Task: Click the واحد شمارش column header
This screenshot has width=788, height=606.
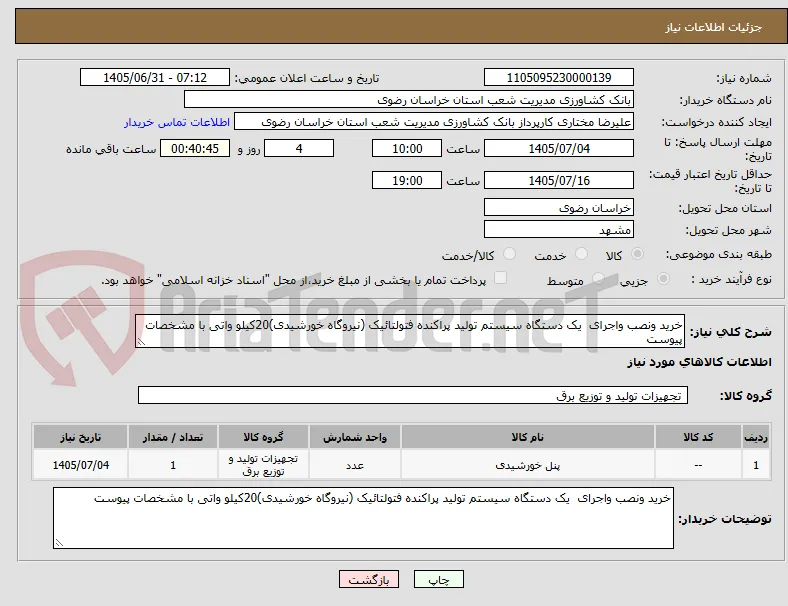Action: pos(355,437)
